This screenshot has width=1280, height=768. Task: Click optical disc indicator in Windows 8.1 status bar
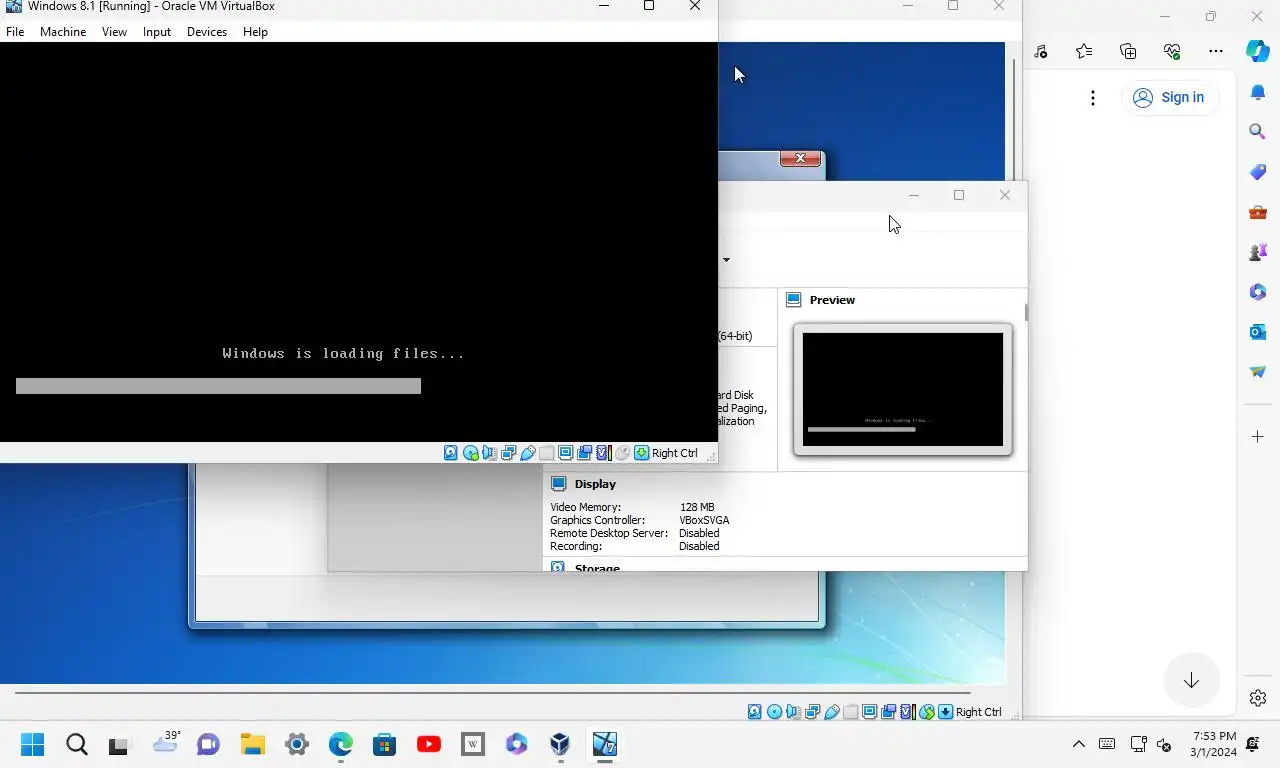coord(470,453)
